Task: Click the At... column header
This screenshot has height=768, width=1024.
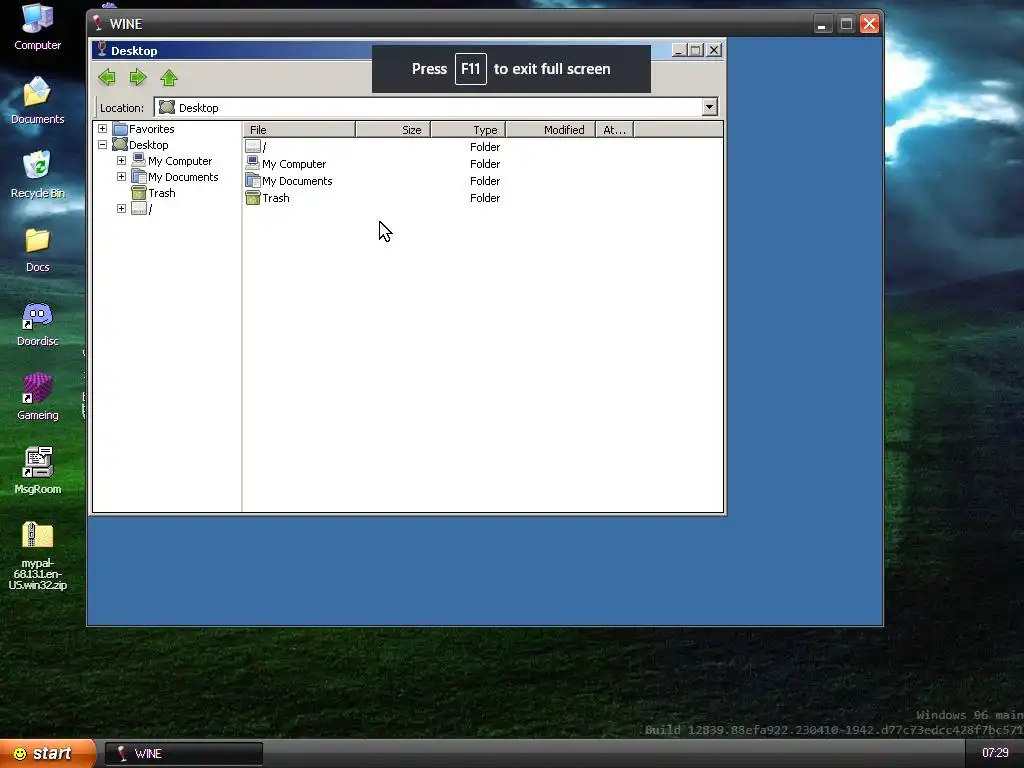Action: 615,129
